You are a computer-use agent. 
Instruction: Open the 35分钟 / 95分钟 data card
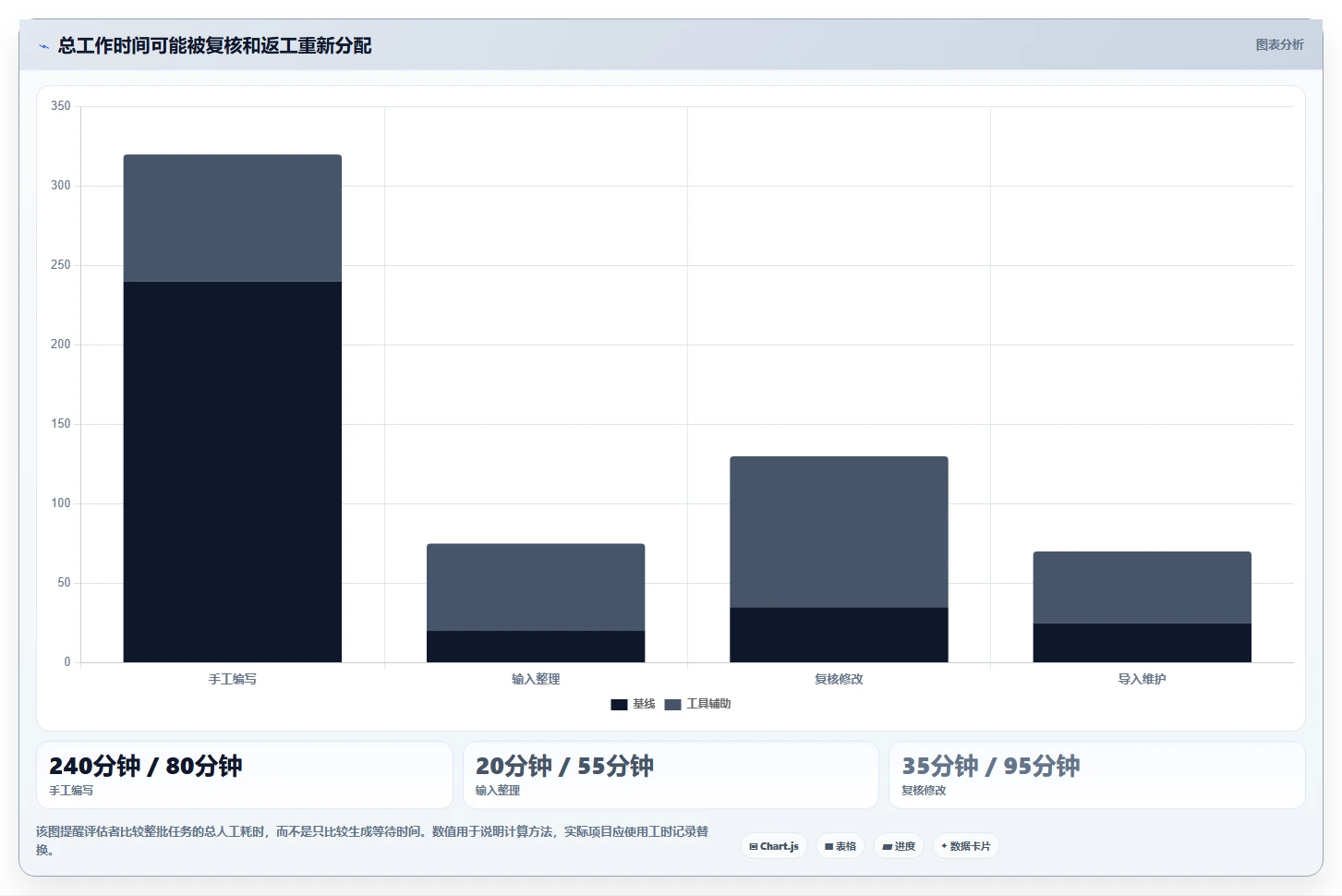[x=1097, y=775]
